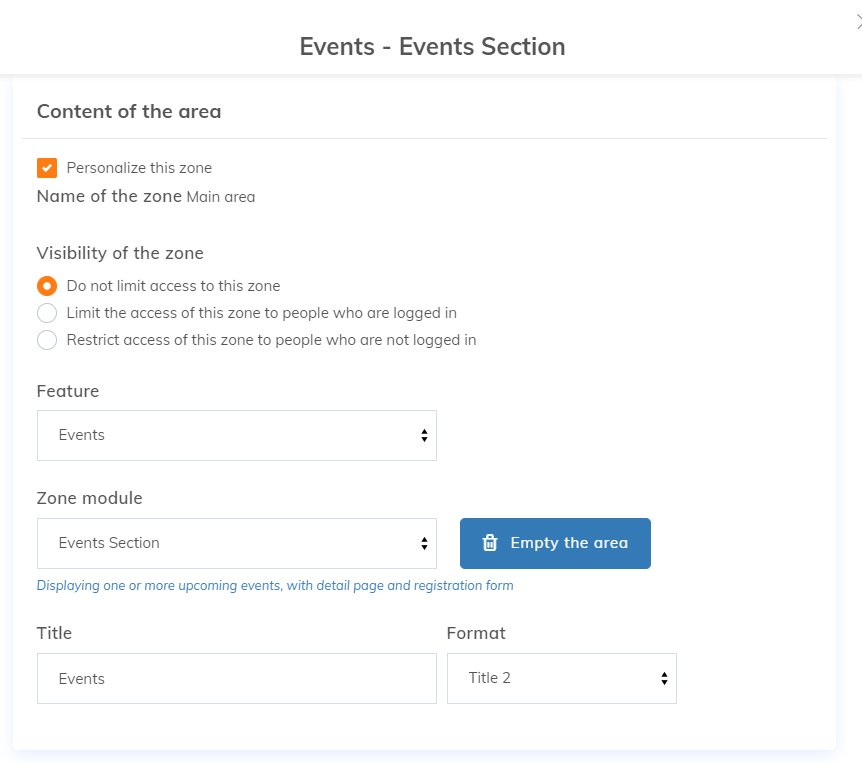862x763 pixels.
Task: Select Restrict access to not logged in people
Action: pos(47,340)
